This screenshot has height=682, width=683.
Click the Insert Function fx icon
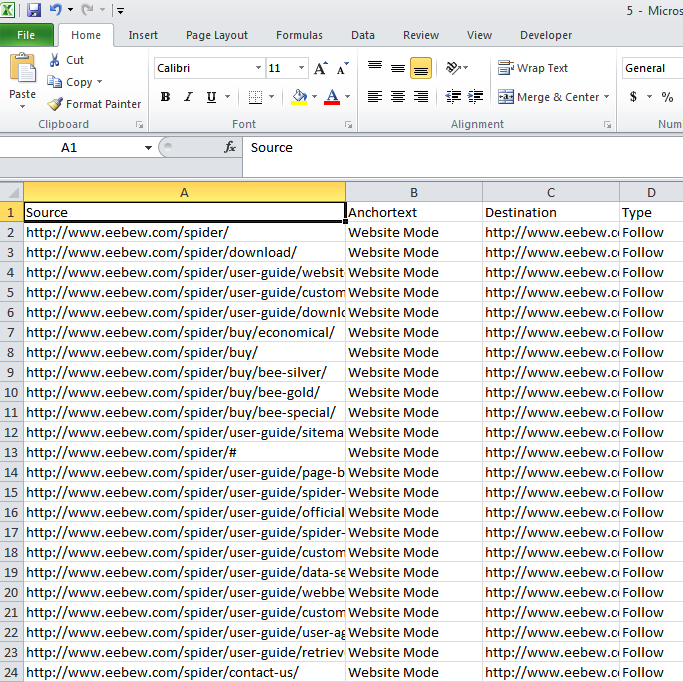tap(230, 148)
